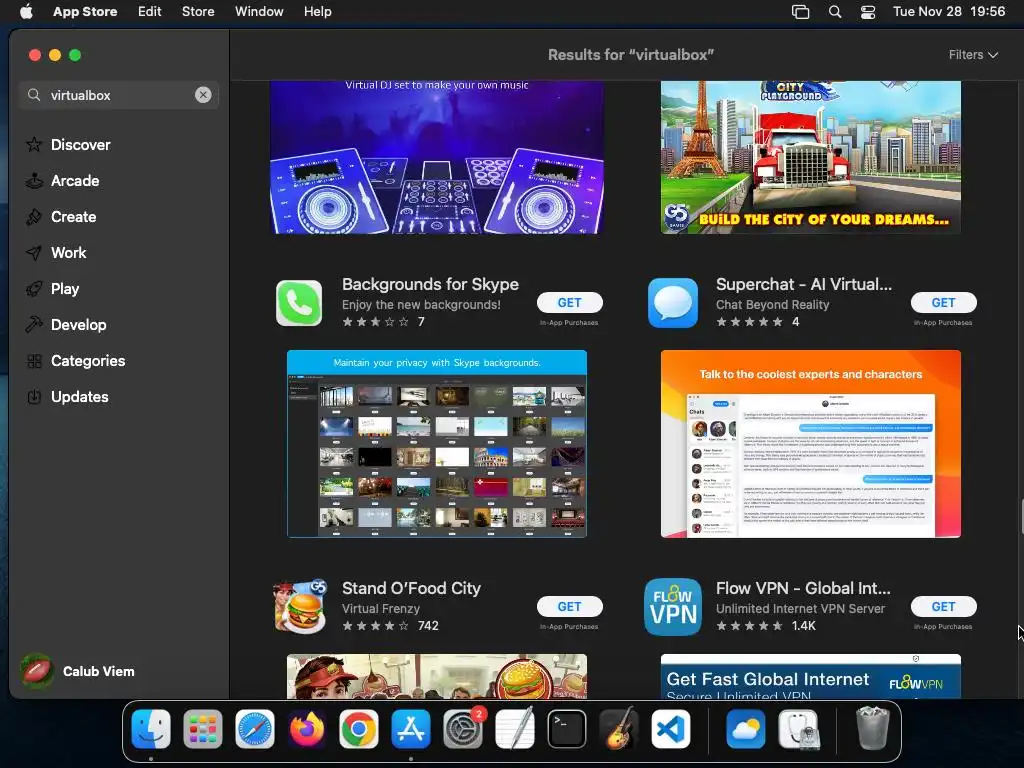Viewport: 1024px width, 768px height.
Task: Click the results scrollbar thumb
Action: pos(1021,517)
